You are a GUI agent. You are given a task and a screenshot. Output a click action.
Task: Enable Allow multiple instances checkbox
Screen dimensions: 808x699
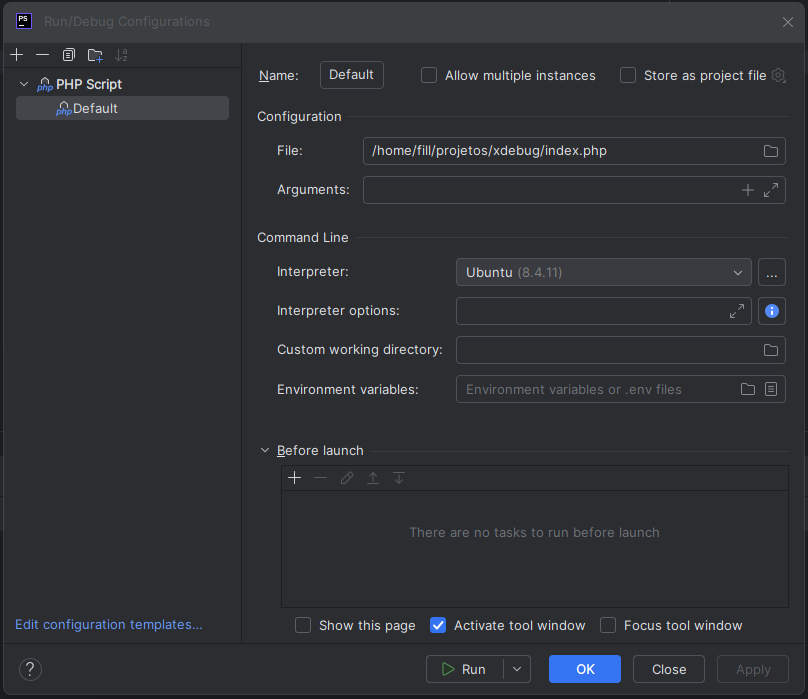(429, 75)
